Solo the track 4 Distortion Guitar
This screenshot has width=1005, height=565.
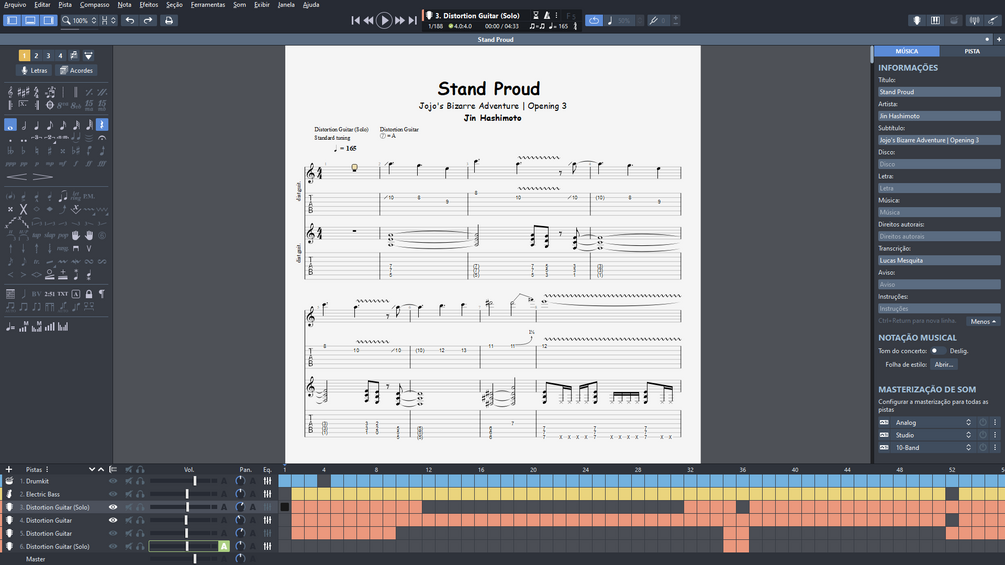140,520
